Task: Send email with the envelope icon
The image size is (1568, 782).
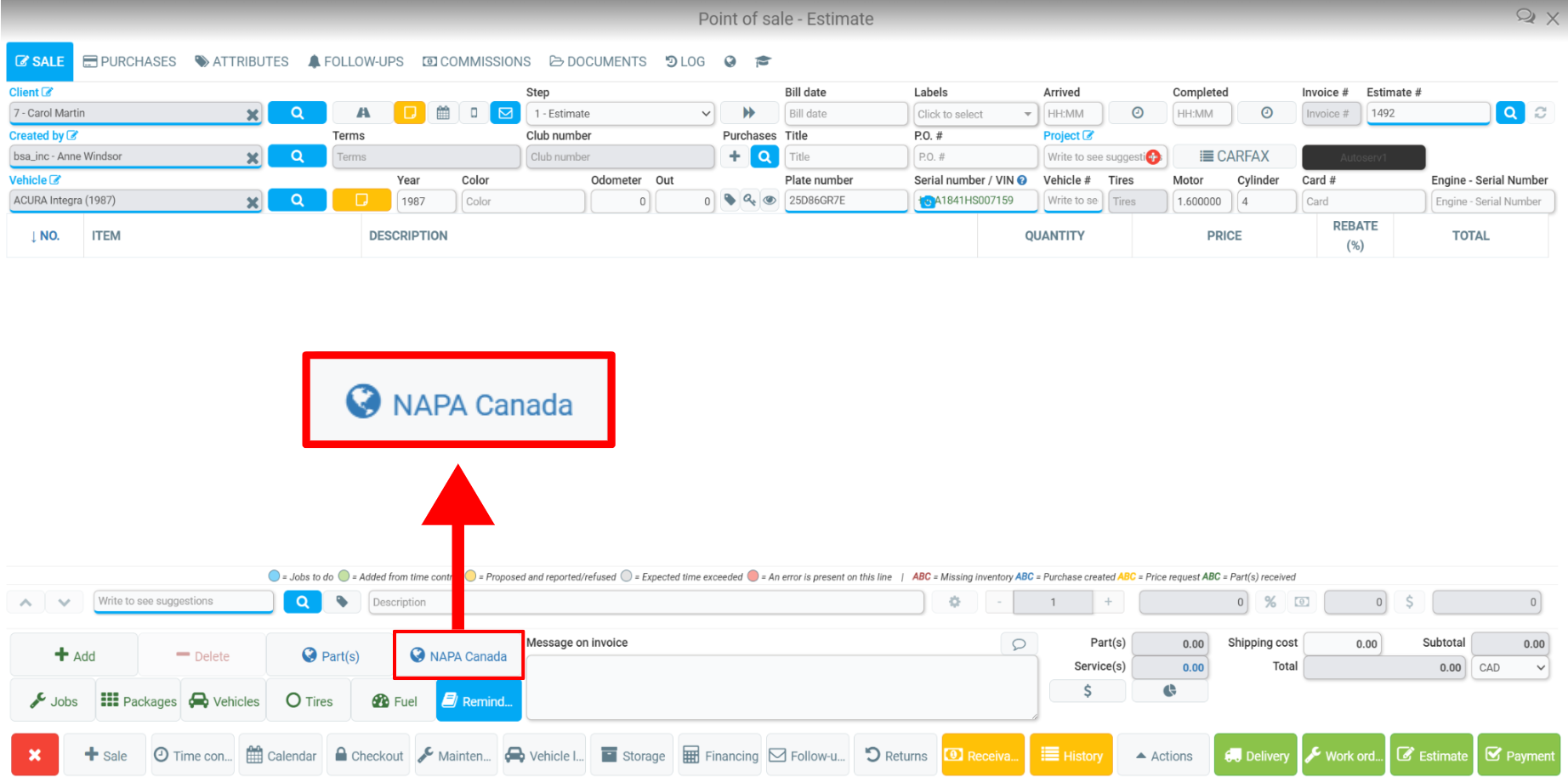Action: pos(506,113)
